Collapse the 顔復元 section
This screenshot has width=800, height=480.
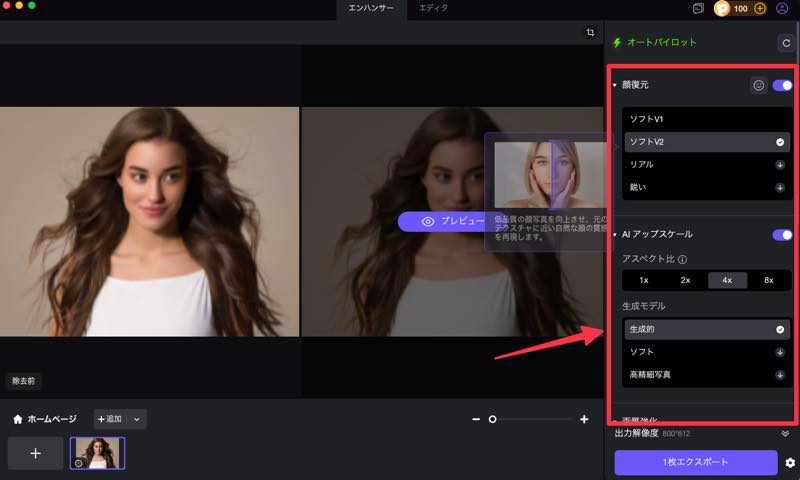pos(615,86)
